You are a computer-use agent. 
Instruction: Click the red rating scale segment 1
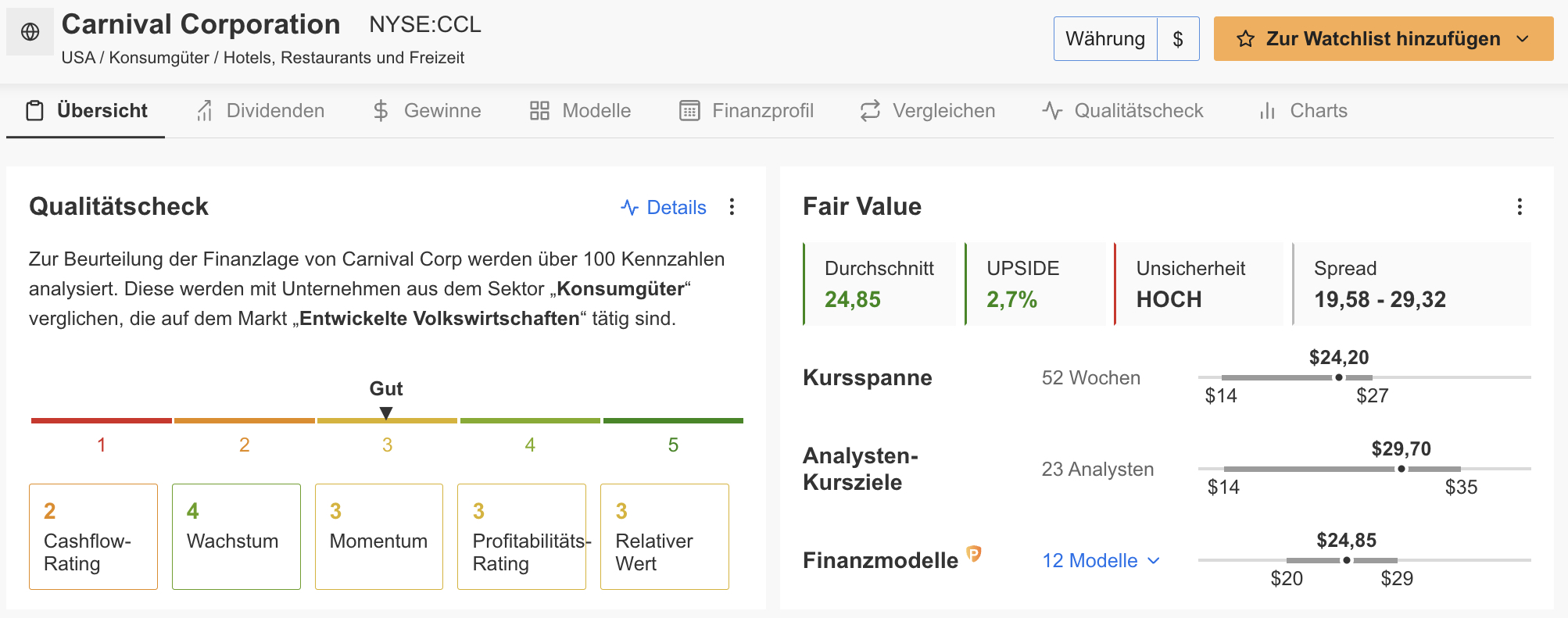[x=102, y=420]
